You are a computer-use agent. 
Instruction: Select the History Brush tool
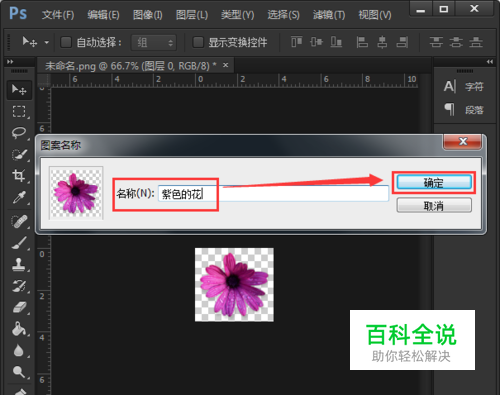(19, 286)
